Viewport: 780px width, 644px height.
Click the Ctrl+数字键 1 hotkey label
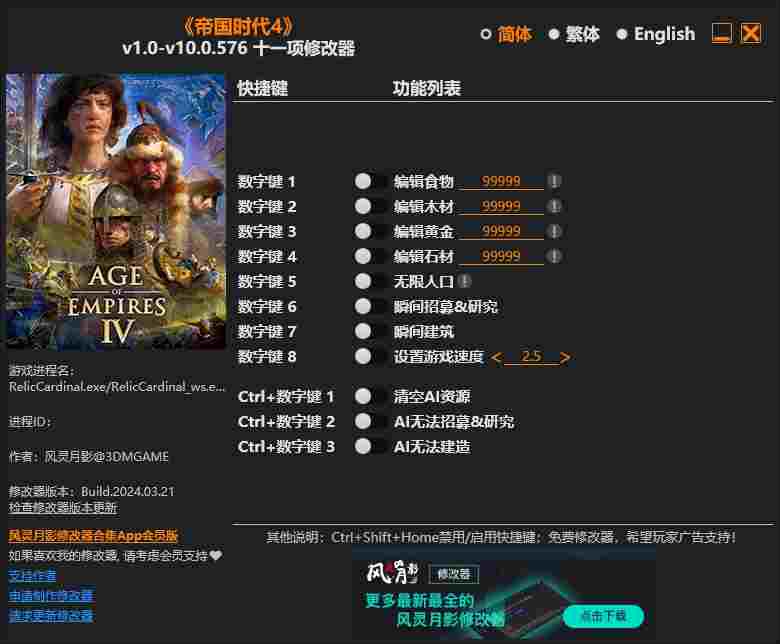point(286,396)
